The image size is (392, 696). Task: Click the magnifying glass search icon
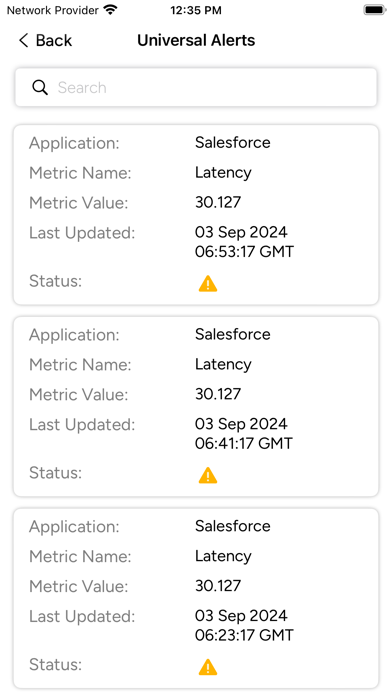(x=40, y=87)
